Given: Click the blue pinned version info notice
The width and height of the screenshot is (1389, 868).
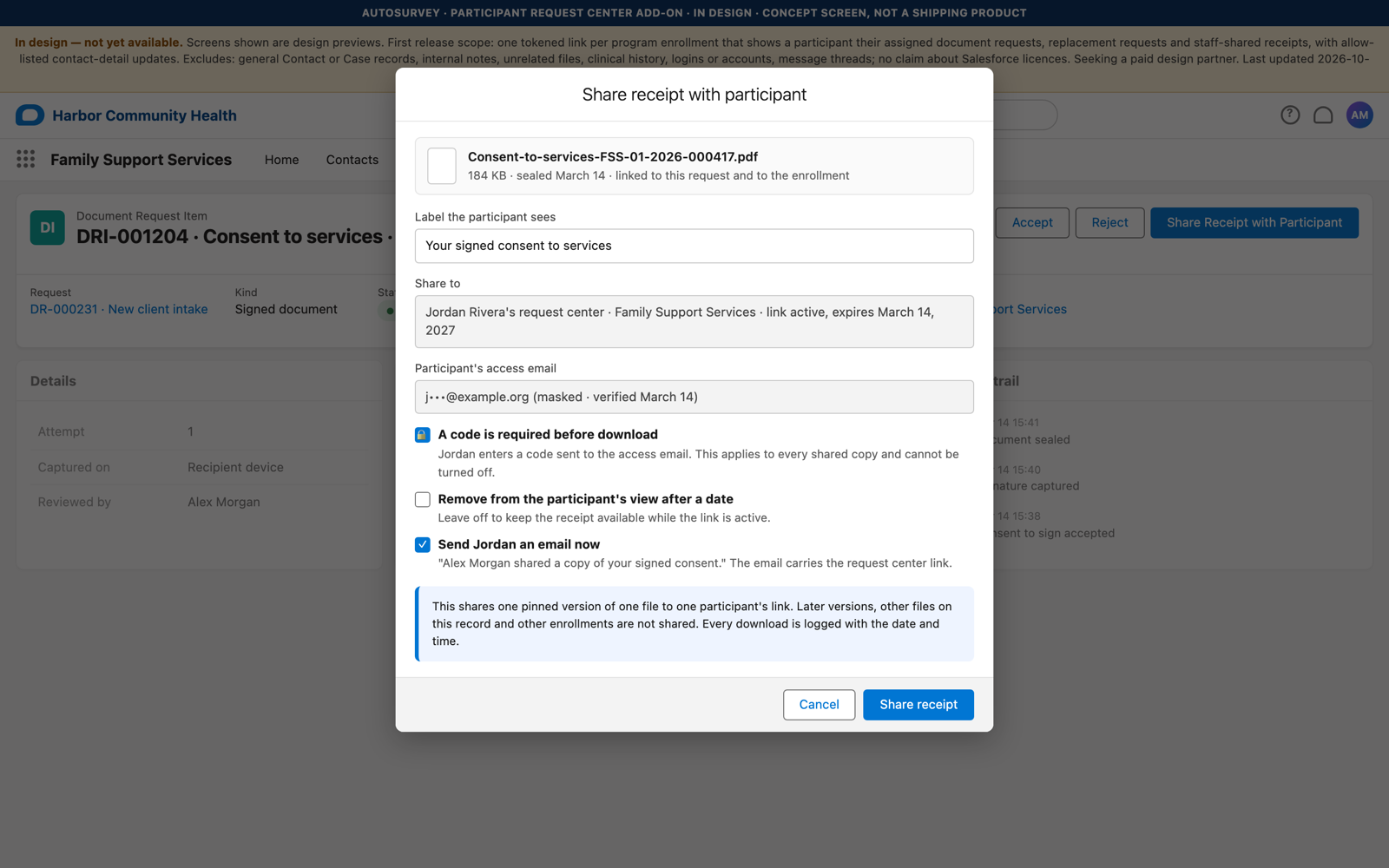Looking at the screenshot, I should (694, 624).
